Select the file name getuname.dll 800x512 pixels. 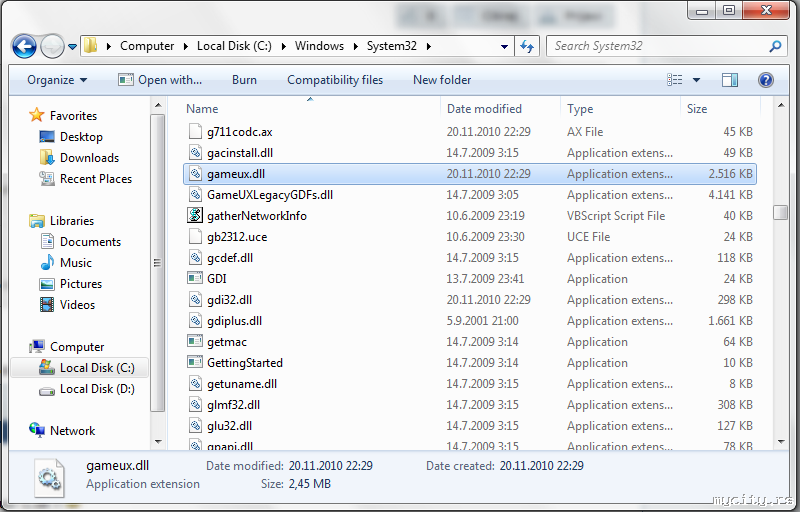(242, 384)
